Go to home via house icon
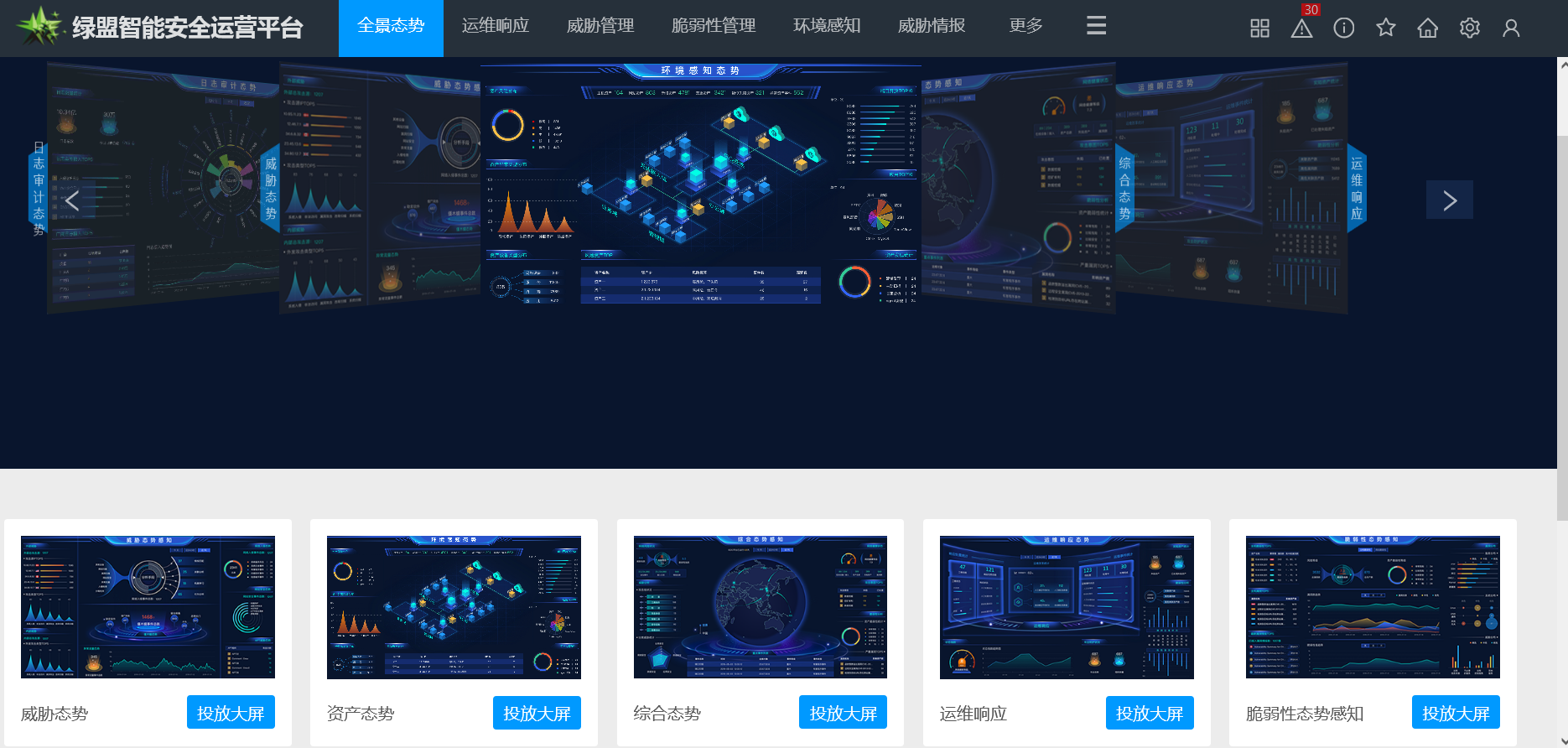This screenshot has height=748, width=1568. (x=1427, y=29)
